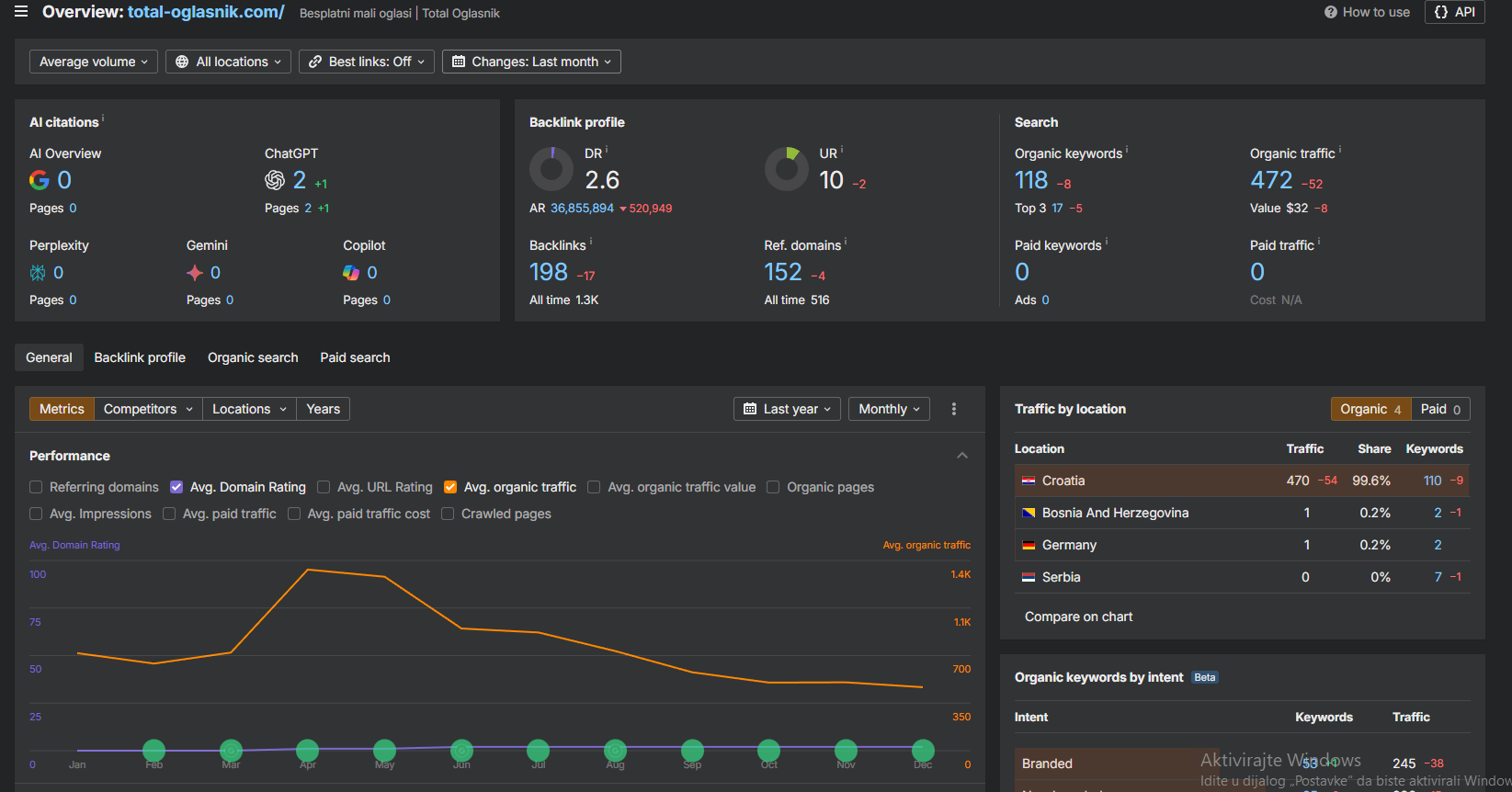Disable the Avg. organic traffic checkbox
Viewport: 1512px width, 792px height.
[x=450, y=487]
